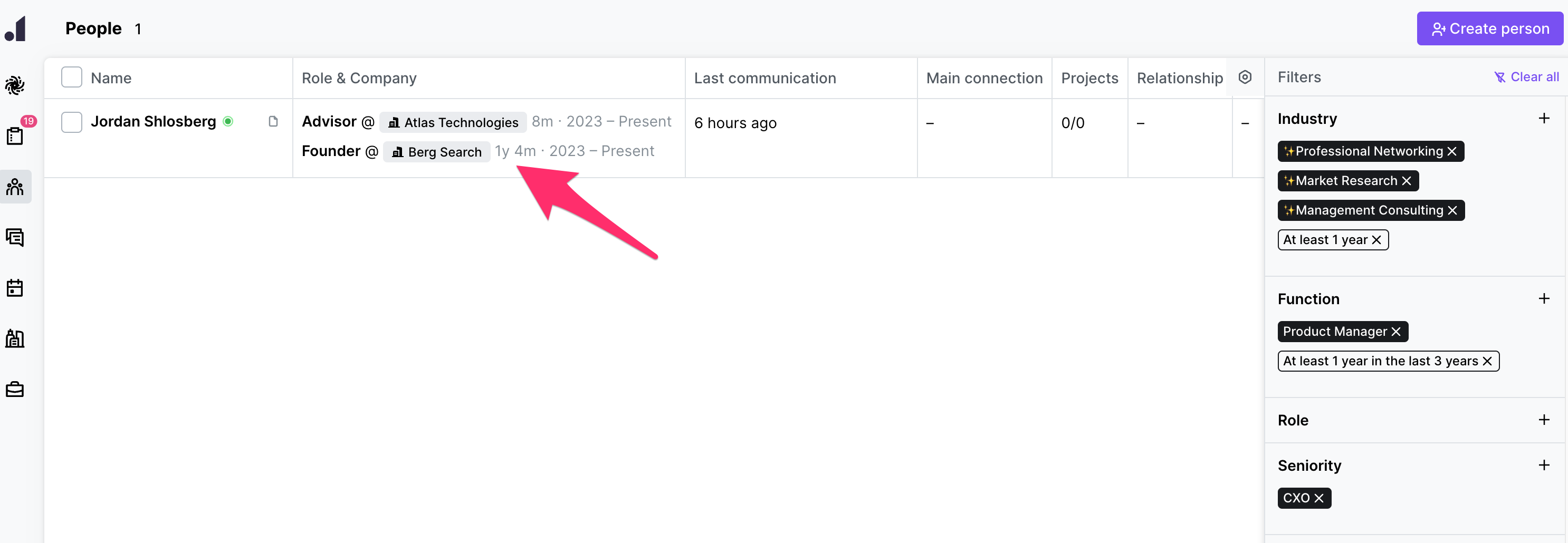Open the chat messages icon
1568x543 pixels.
pos(16,237)
